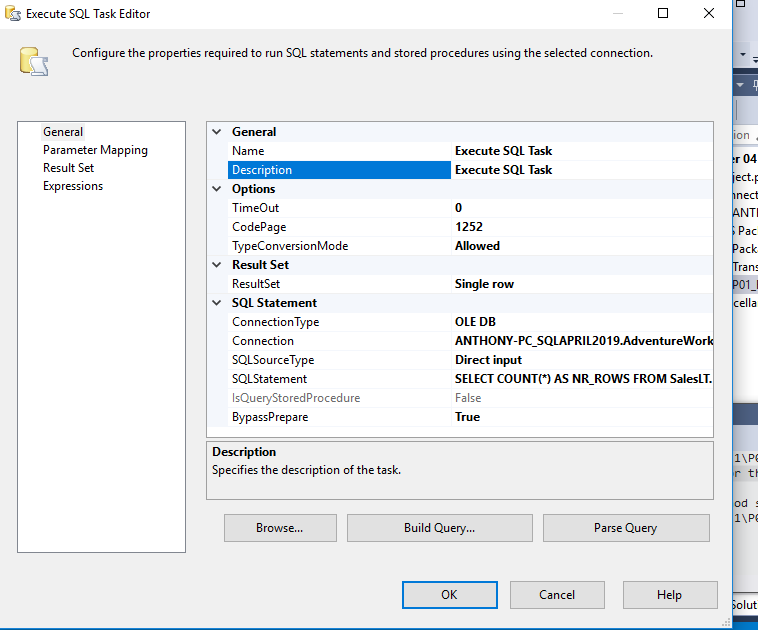Click the Parse Query button
Screen dimensions: 758x630
coord(625,528)
